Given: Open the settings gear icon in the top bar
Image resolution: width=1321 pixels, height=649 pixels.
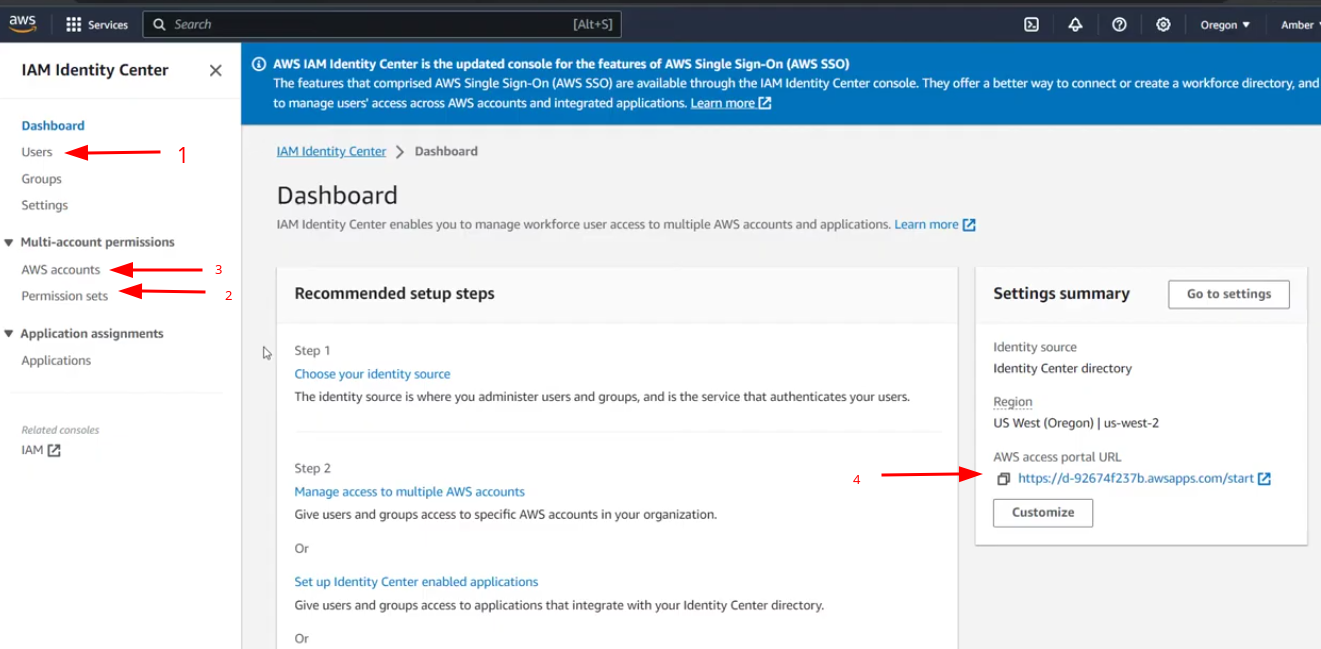Looking at the screenshot, I should tap(1163, 25).
